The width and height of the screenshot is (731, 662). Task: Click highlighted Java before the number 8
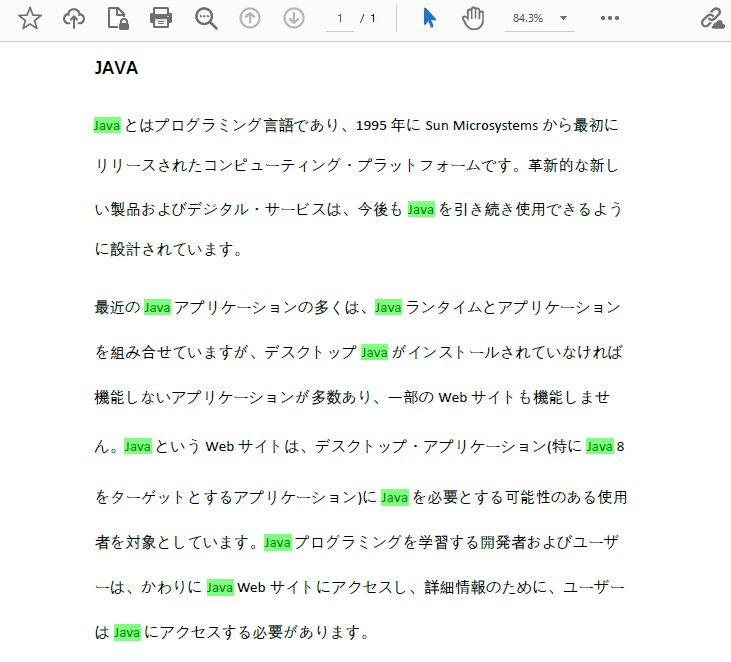(x=600, y=446)
